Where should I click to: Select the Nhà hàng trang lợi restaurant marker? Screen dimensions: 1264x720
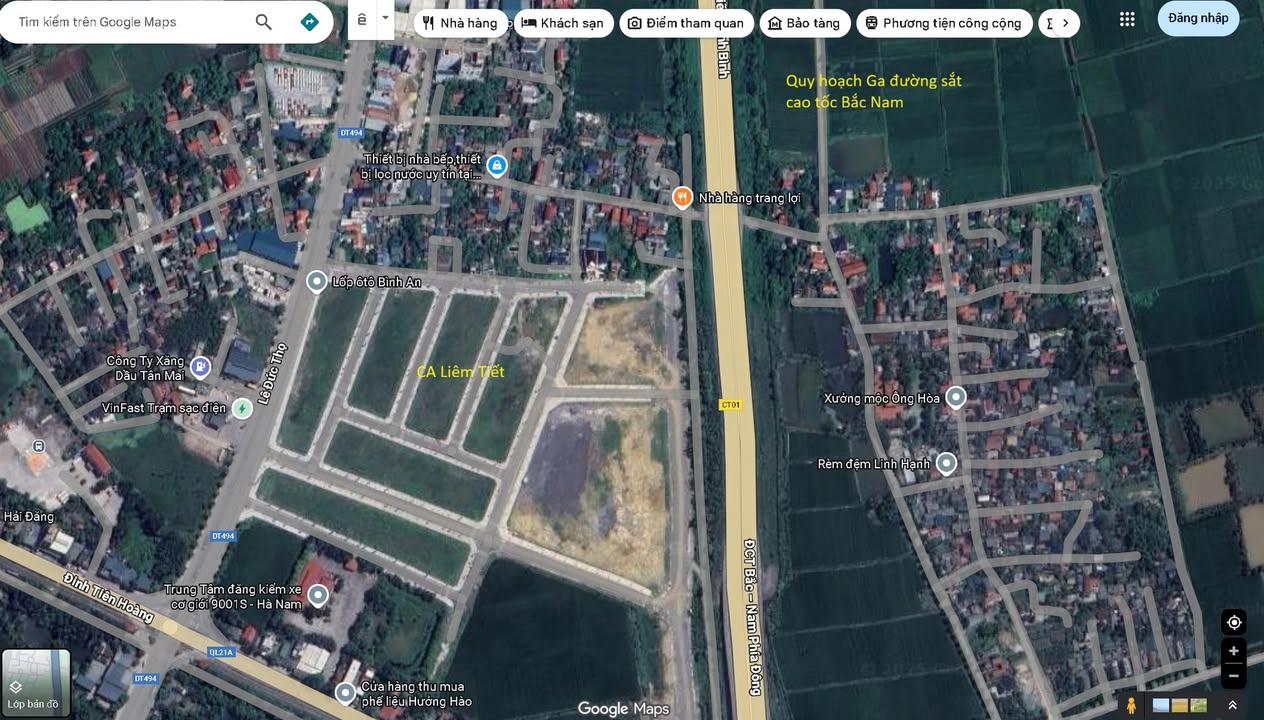coord(683,197)
